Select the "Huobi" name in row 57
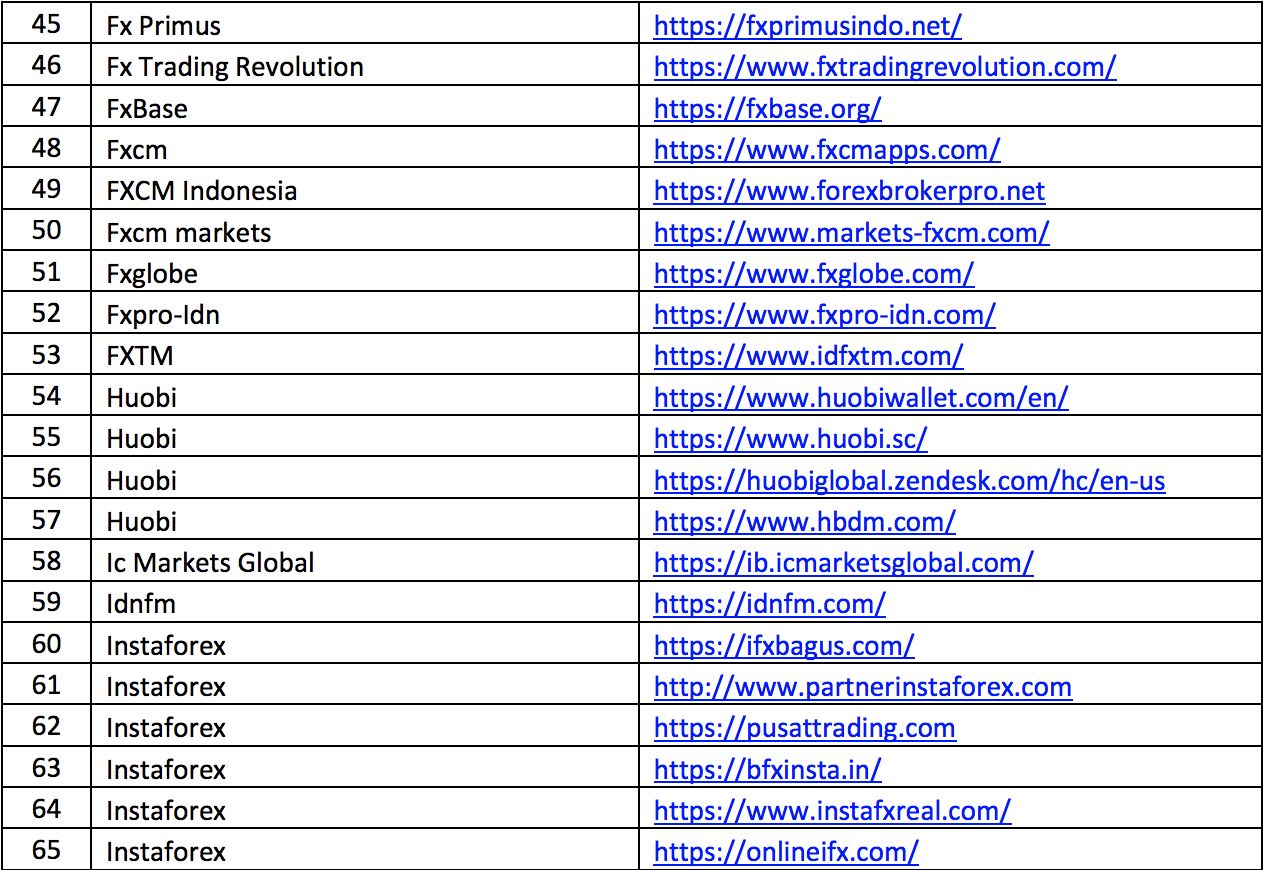1266x870 pixels. tap(141, 522)
